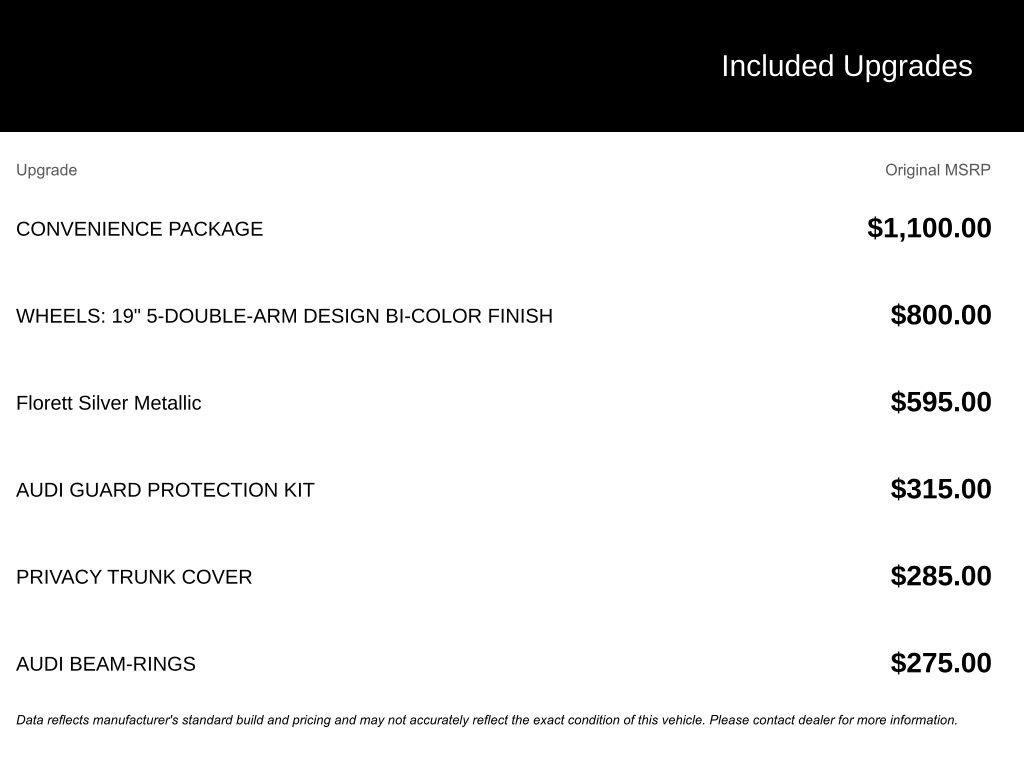
Task: Click the $315.00 protection kit price
Action: coord(941,489)
